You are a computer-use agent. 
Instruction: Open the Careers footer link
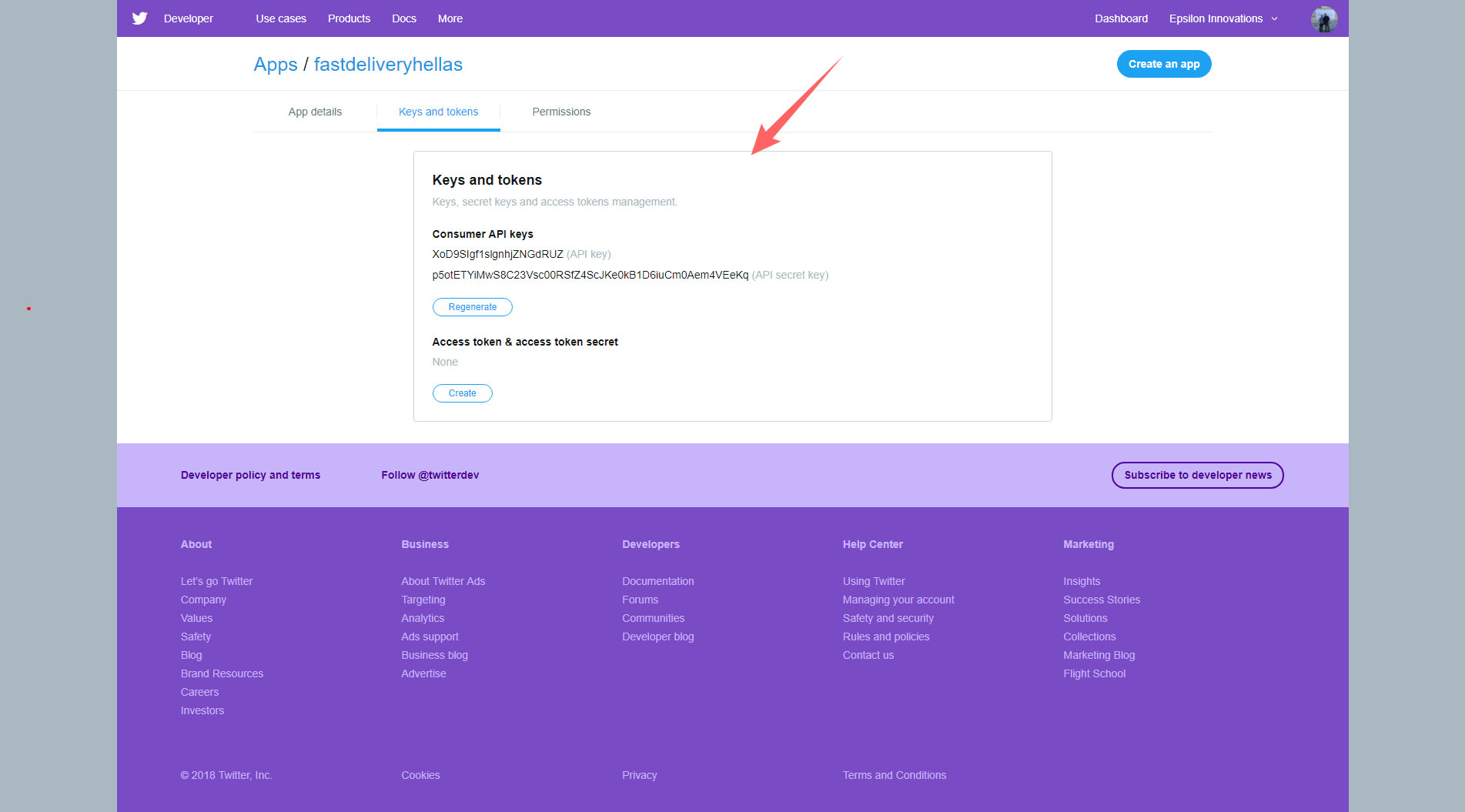199,692
